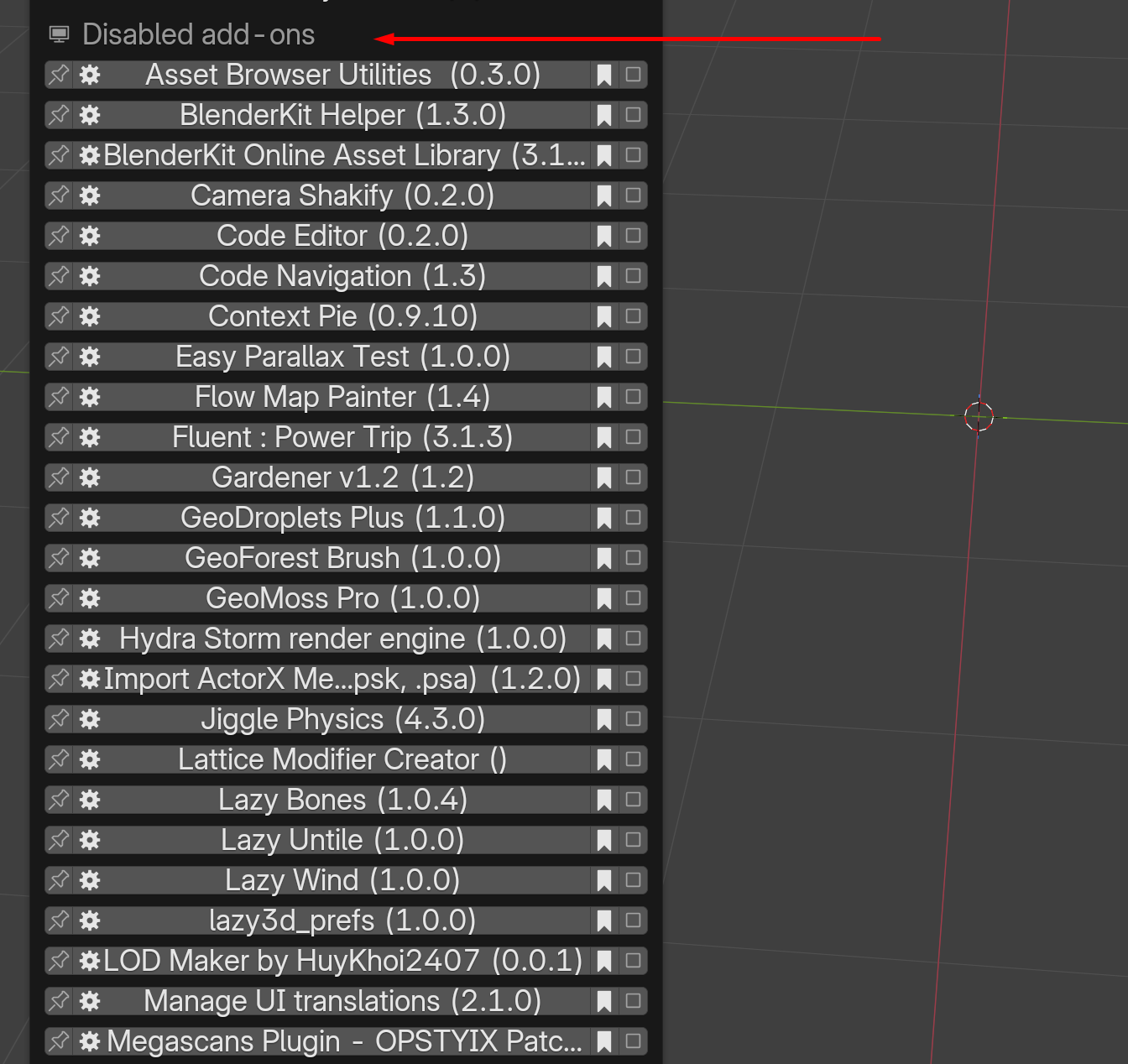Open gear settings for BlenderKit Online Asset Library

[90, 155]
